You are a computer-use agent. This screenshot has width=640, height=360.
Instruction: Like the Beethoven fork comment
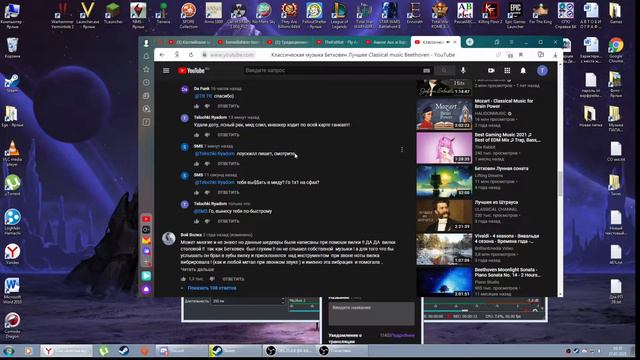click(183, 279)
